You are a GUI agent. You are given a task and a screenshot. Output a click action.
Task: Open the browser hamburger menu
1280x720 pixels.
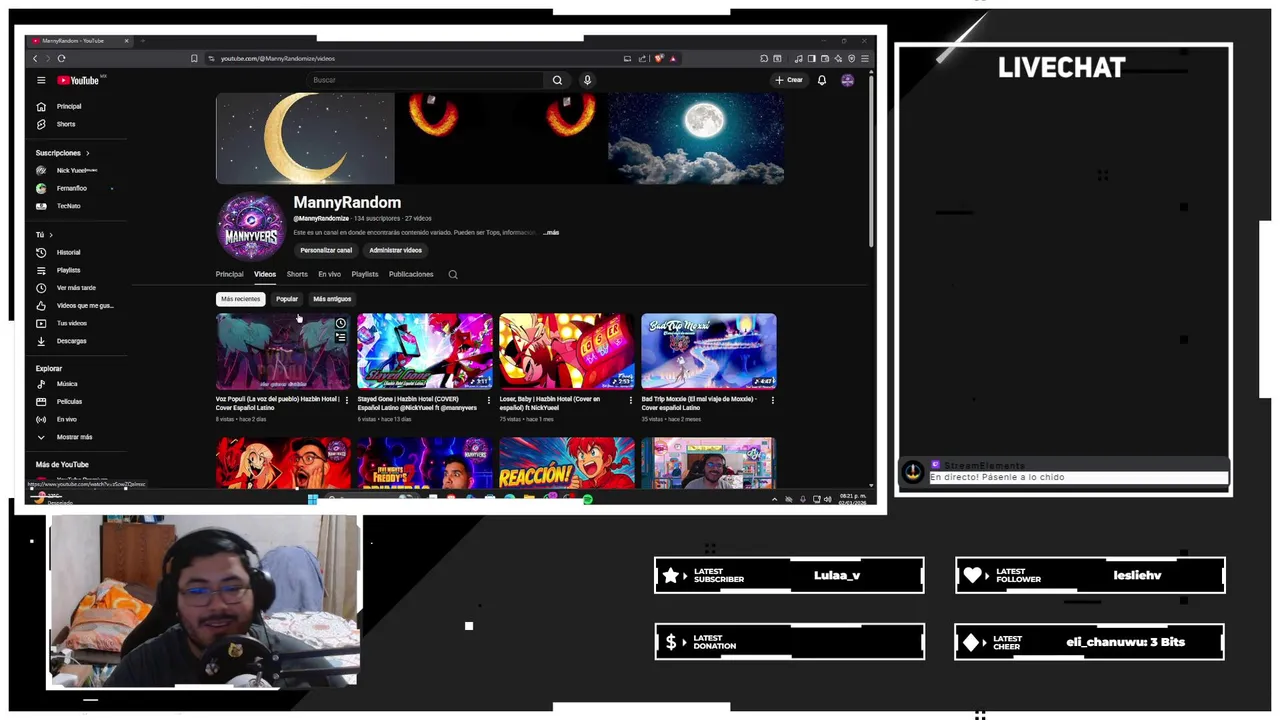pyautogui.click(x=865, y=59)
